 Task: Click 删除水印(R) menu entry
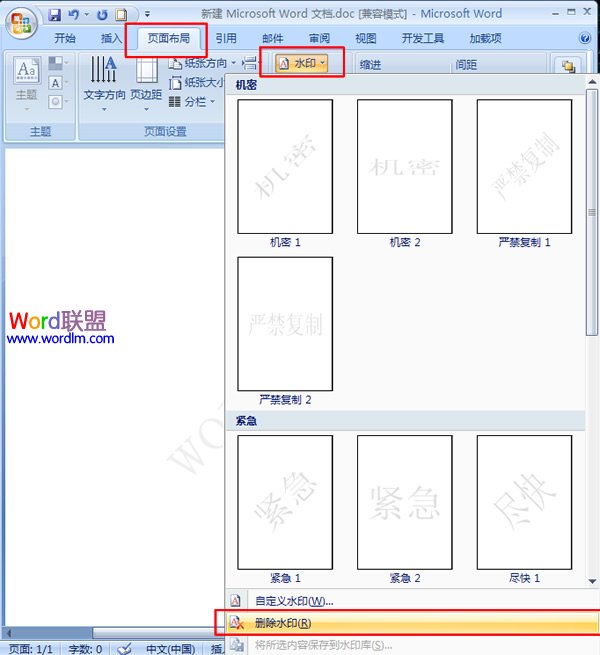pos(412,623)
